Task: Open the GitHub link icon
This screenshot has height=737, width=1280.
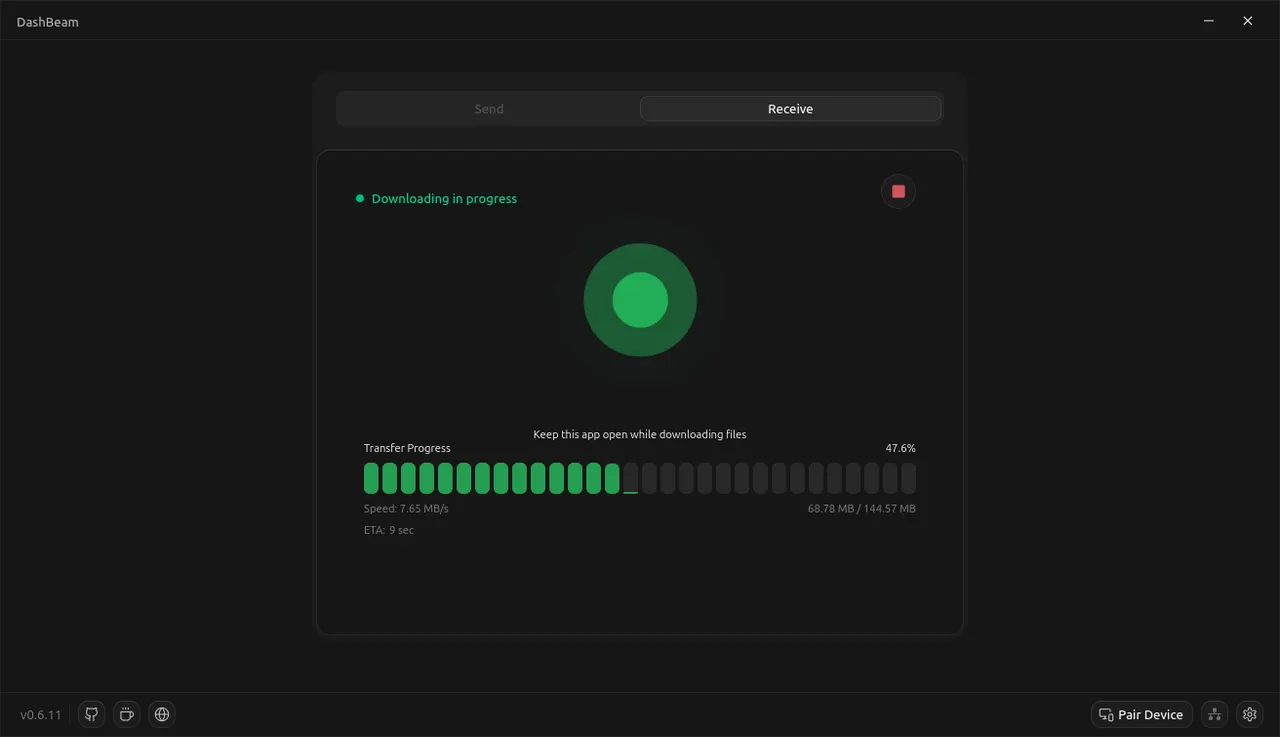Action: 91,714
